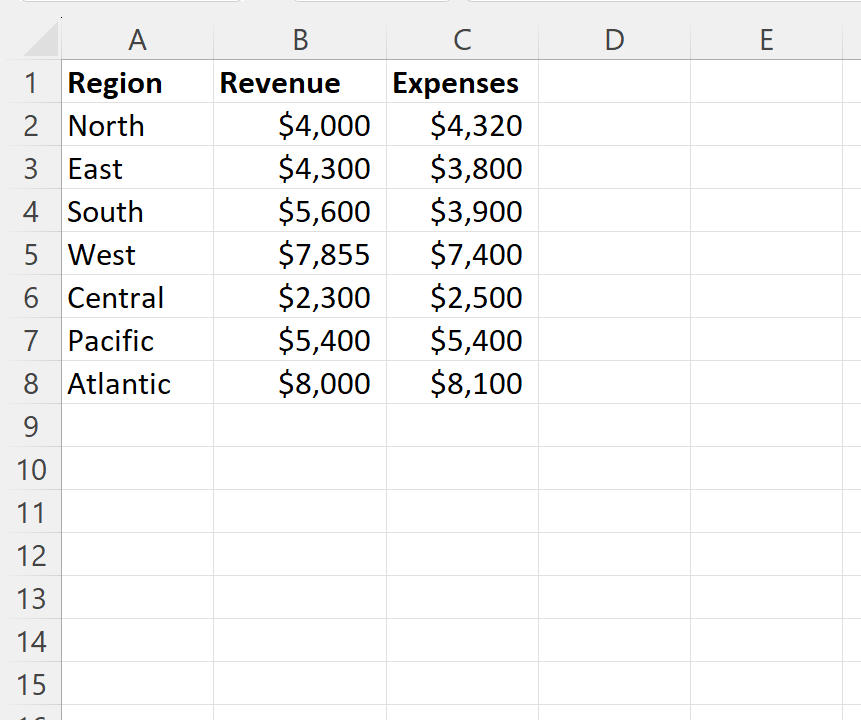This screenshot has width=861, height=720.
Task: Select Central expenses $2,500 cell
Action: 462,296
